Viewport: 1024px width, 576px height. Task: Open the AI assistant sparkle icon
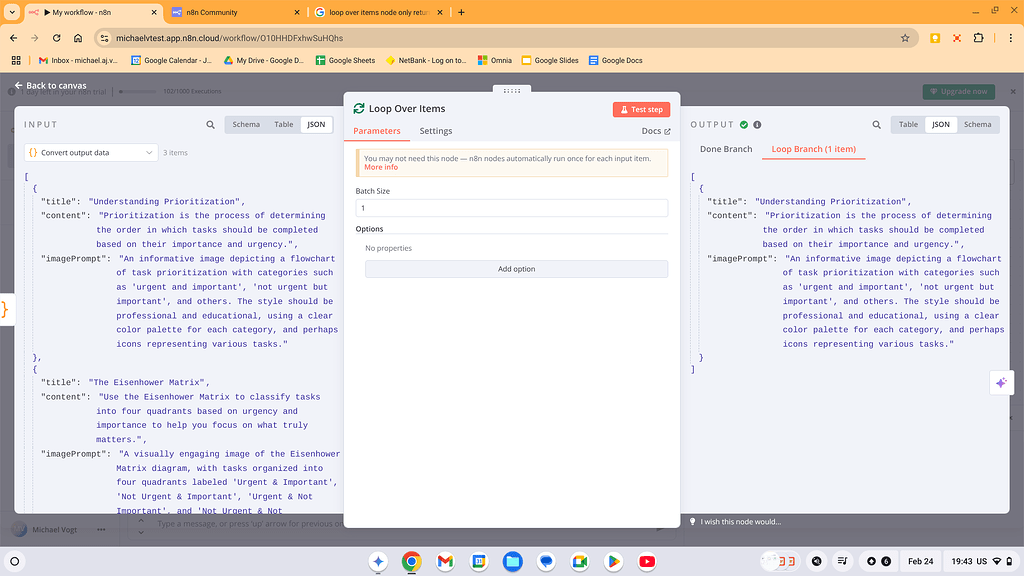coord(1002,382)
